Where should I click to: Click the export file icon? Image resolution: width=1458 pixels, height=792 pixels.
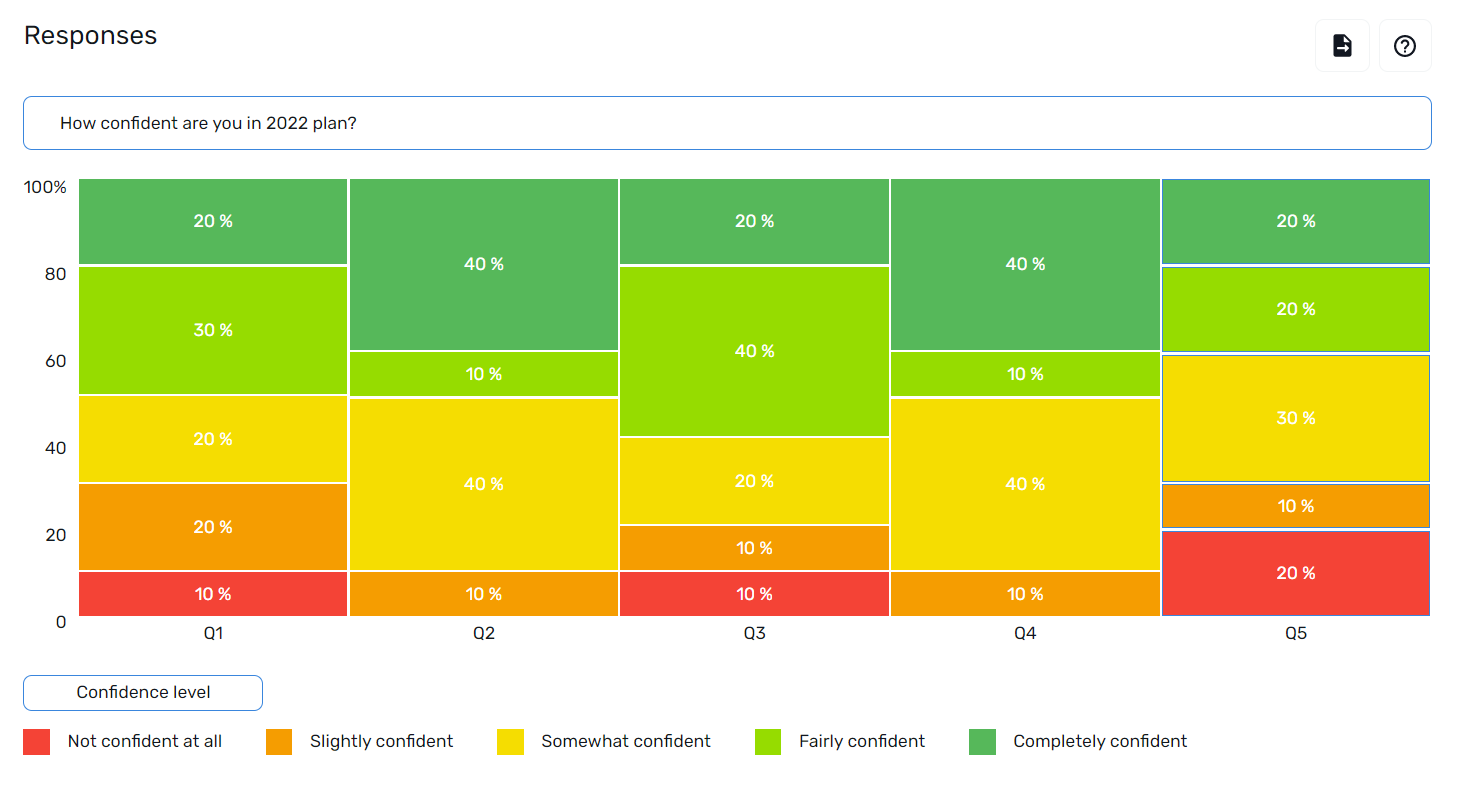[1342, 46]
